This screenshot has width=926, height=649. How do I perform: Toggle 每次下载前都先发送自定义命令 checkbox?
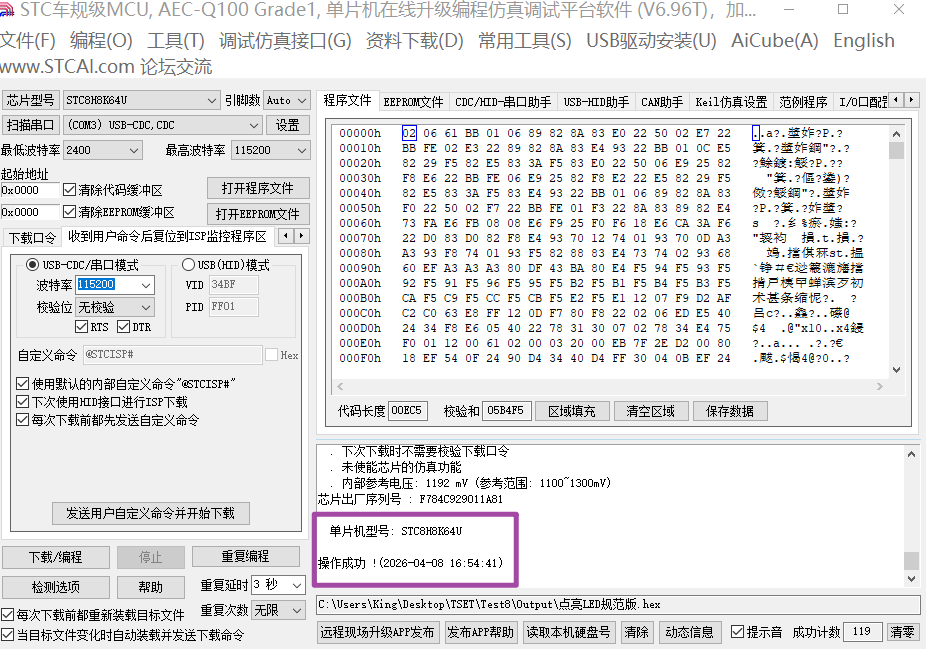point(22,420)
